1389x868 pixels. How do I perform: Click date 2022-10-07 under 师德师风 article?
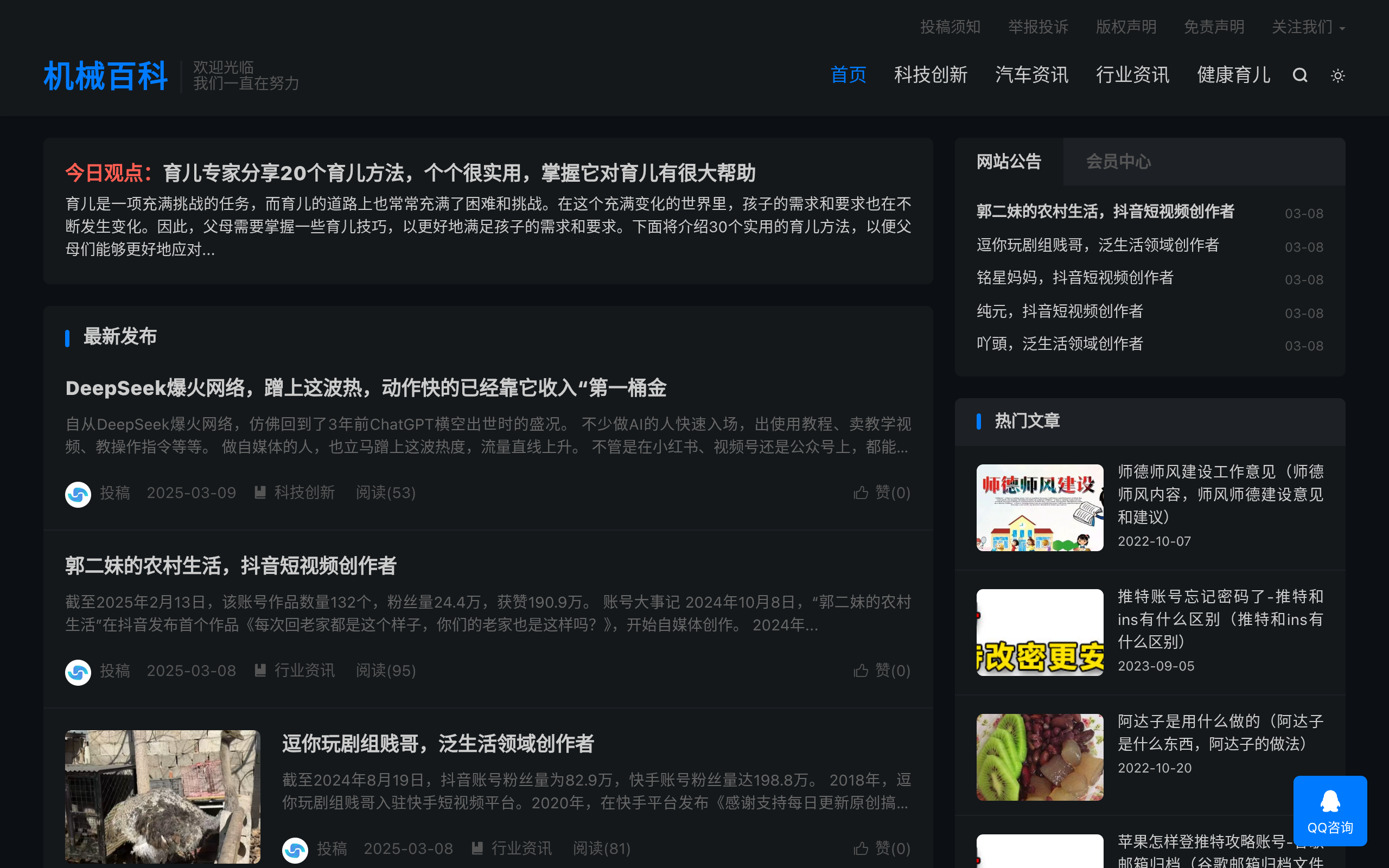1154,541
